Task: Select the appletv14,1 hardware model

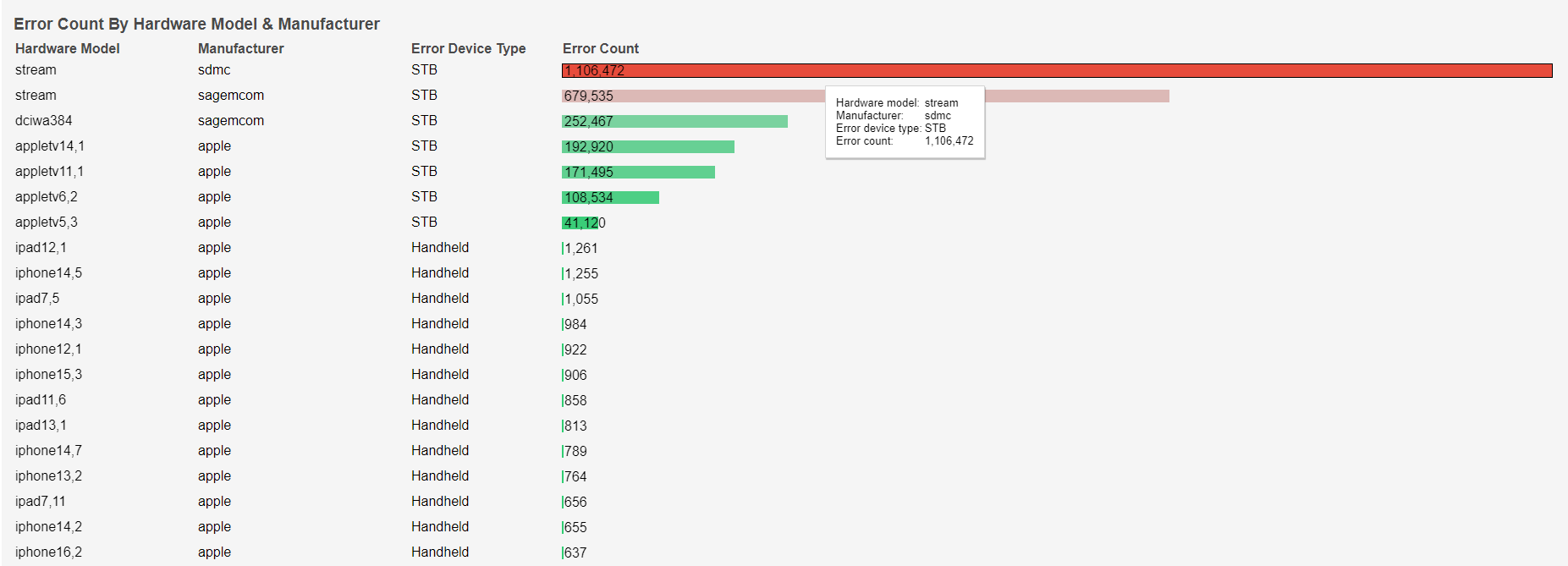Action: (x=50, y=146)
